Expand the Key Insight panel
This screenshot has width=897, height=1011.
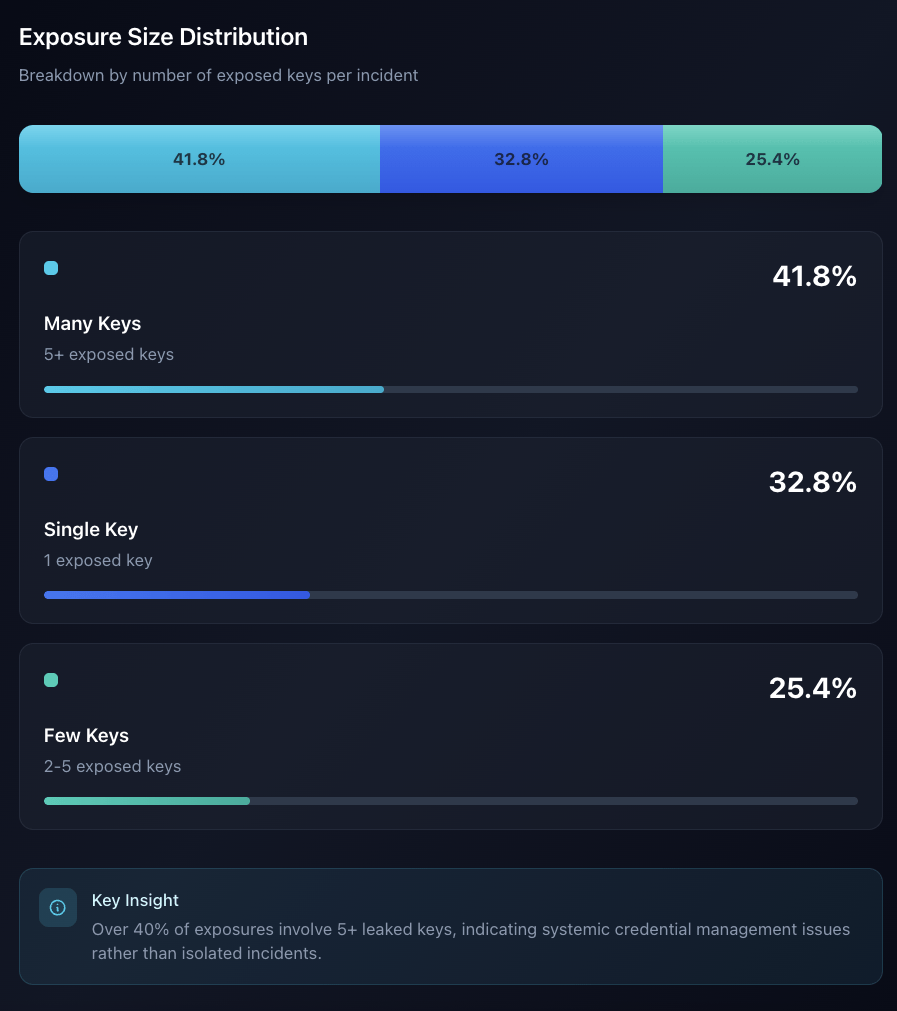[x=450, y=926]
